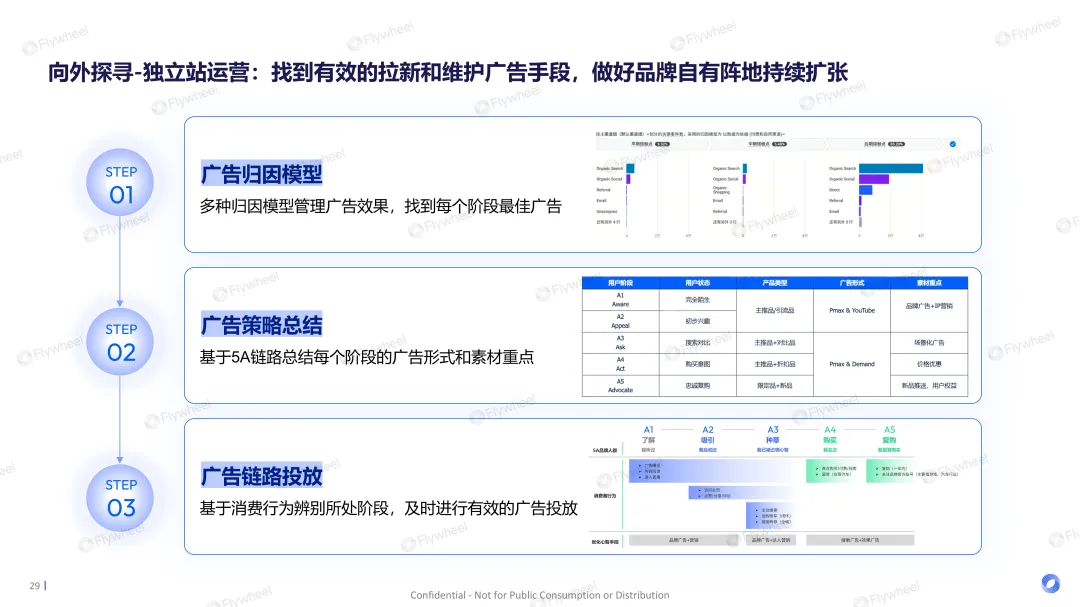Select the Pmax & Demand table cell
The height and width of the screenshot is (607, 1080).
851,364
